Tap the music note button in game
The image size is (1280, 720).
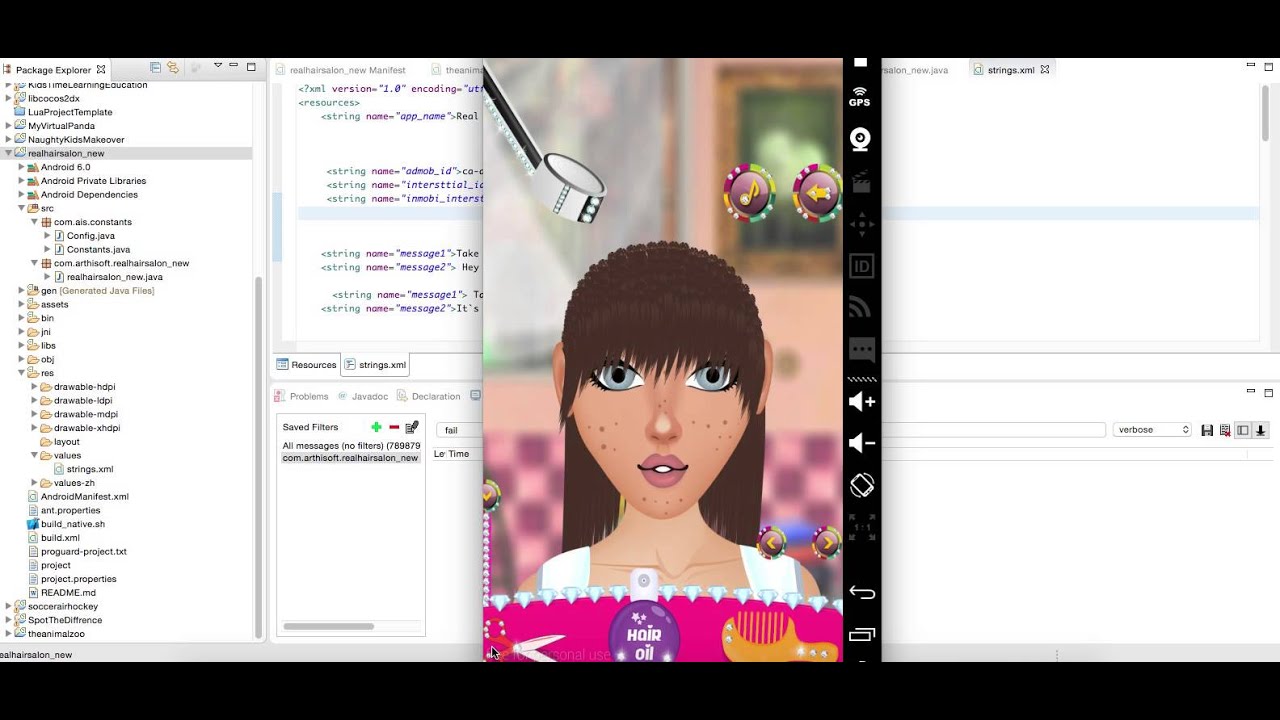[x=749, y=193]
